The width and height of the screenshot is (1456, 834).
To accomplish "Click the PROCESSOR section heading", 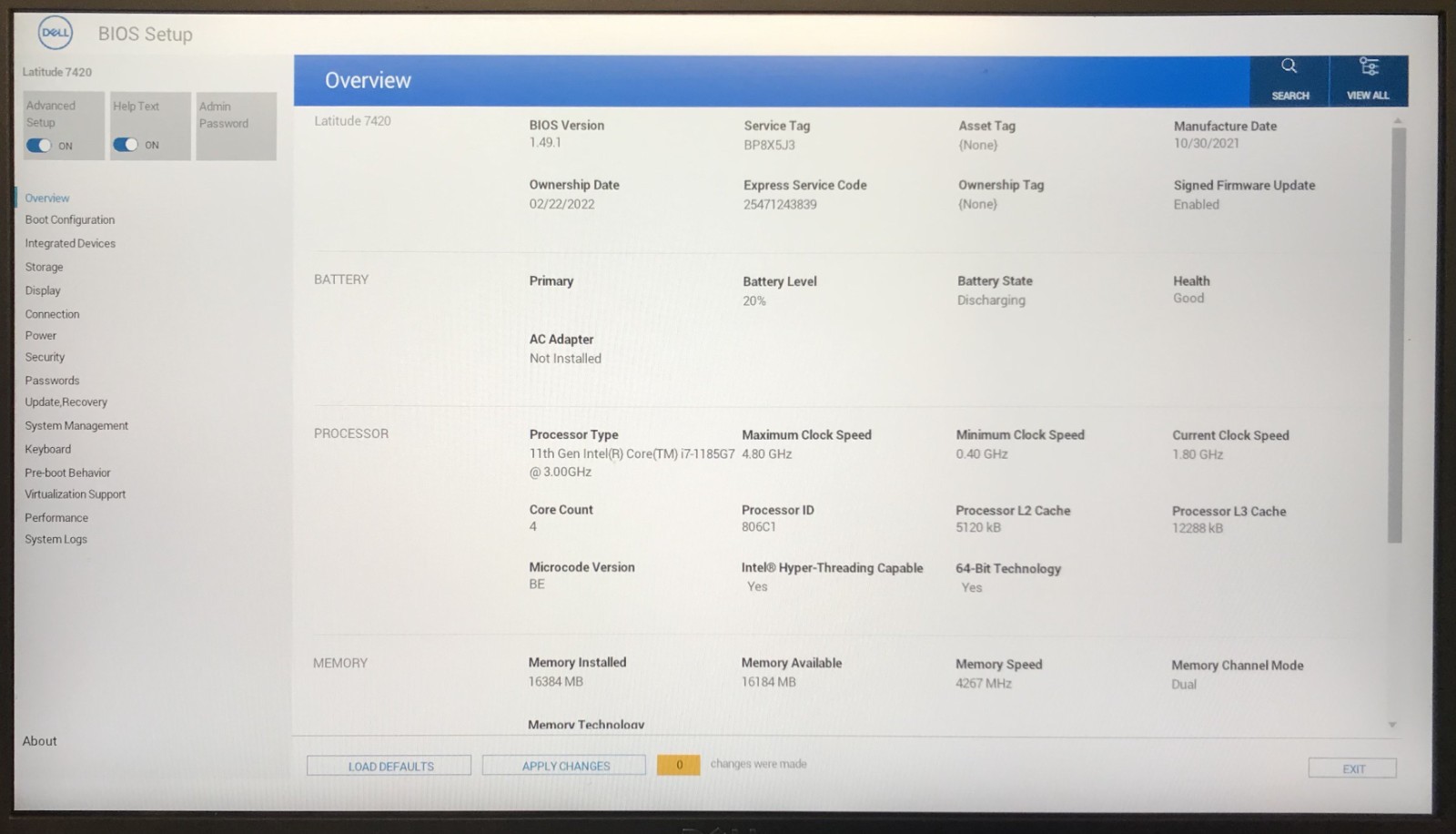I will [351, 433].
